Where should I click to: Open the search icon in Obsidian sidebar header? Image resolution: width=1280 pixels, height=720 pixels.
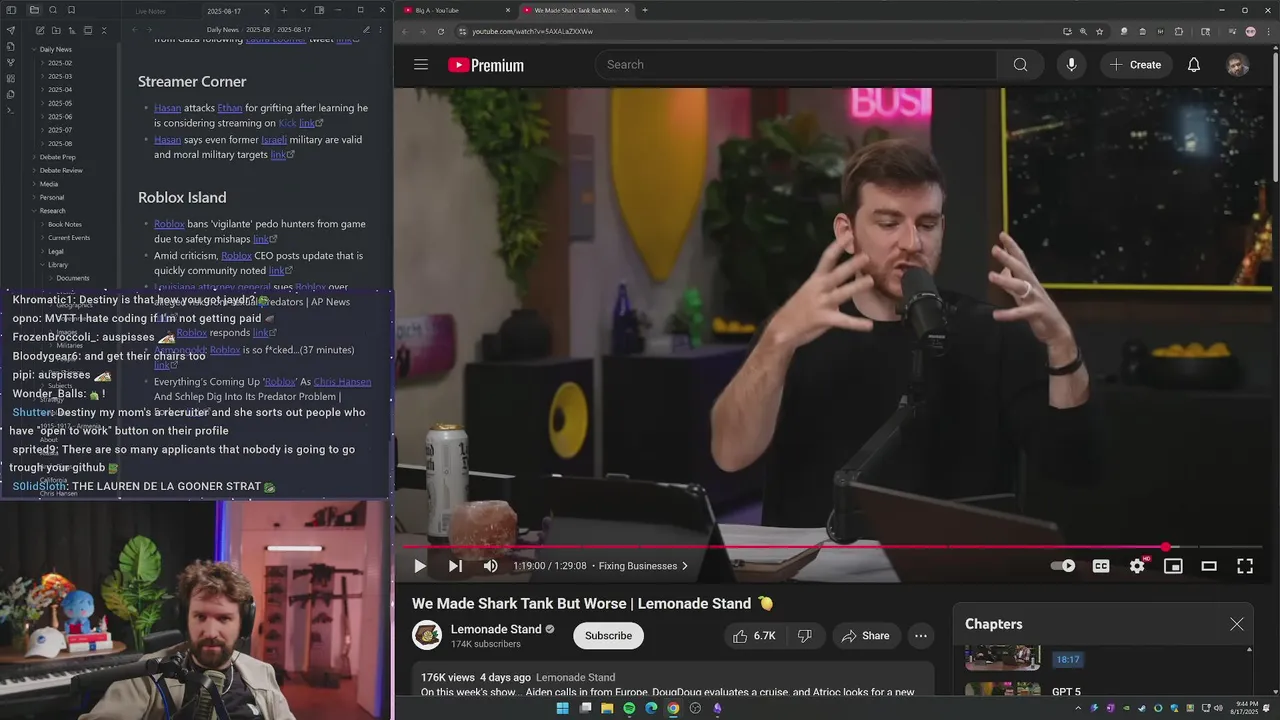(x=53, y=10)
